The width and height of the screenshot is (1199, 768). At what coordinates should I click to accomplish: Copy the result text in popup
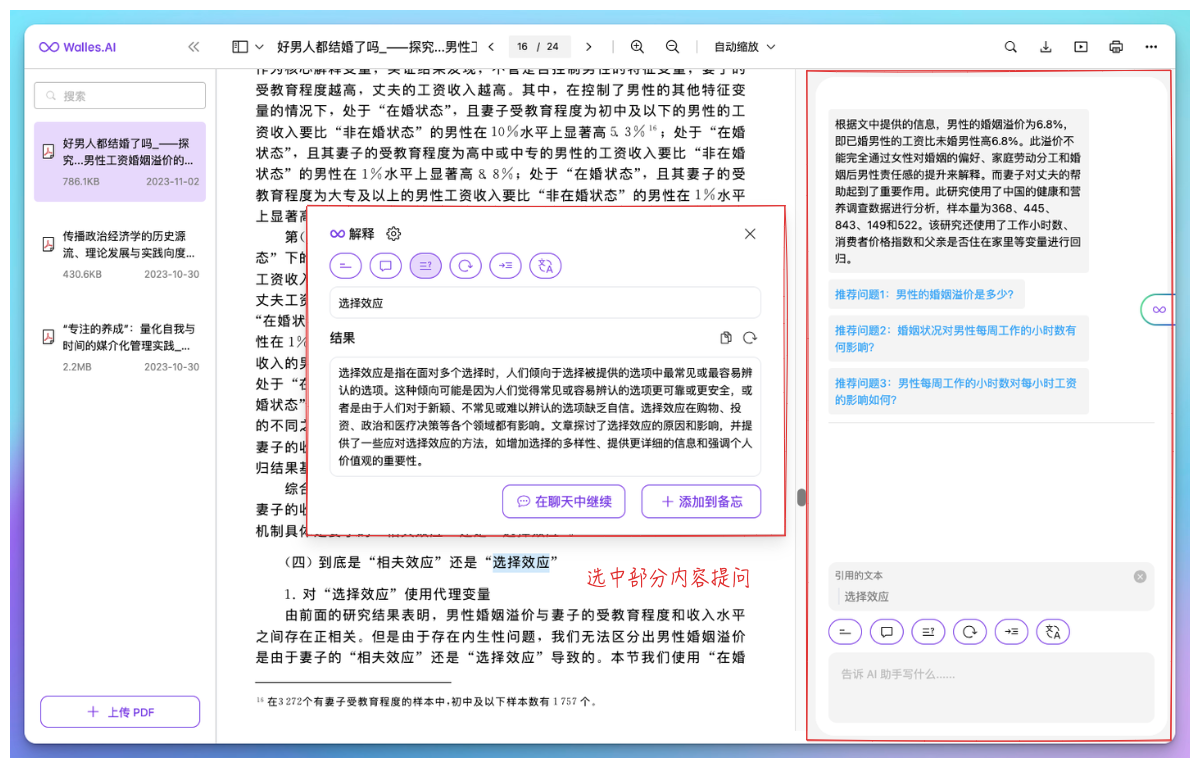point(726,337)
